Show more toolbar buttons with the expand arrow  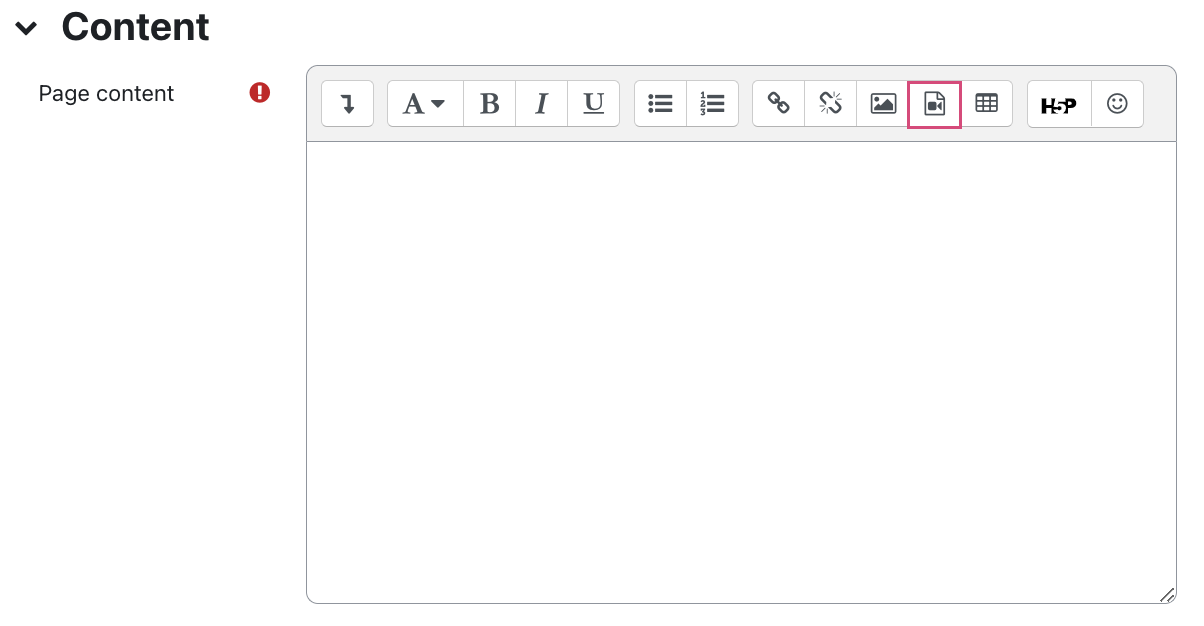[x=347, y=103]
